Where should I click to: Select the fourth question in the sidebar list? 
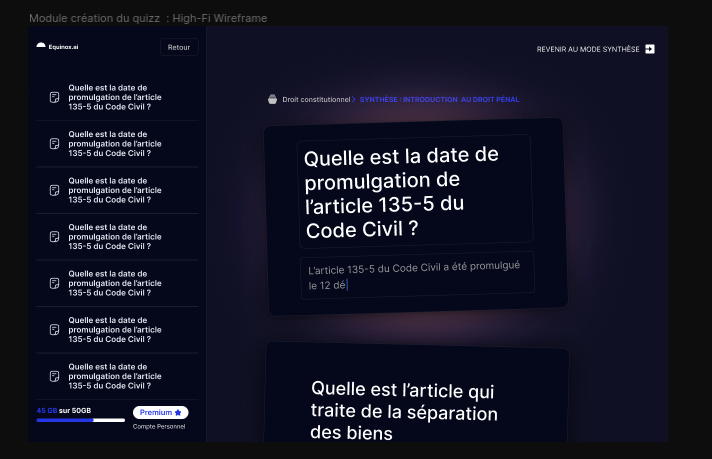tap(117, 237)
